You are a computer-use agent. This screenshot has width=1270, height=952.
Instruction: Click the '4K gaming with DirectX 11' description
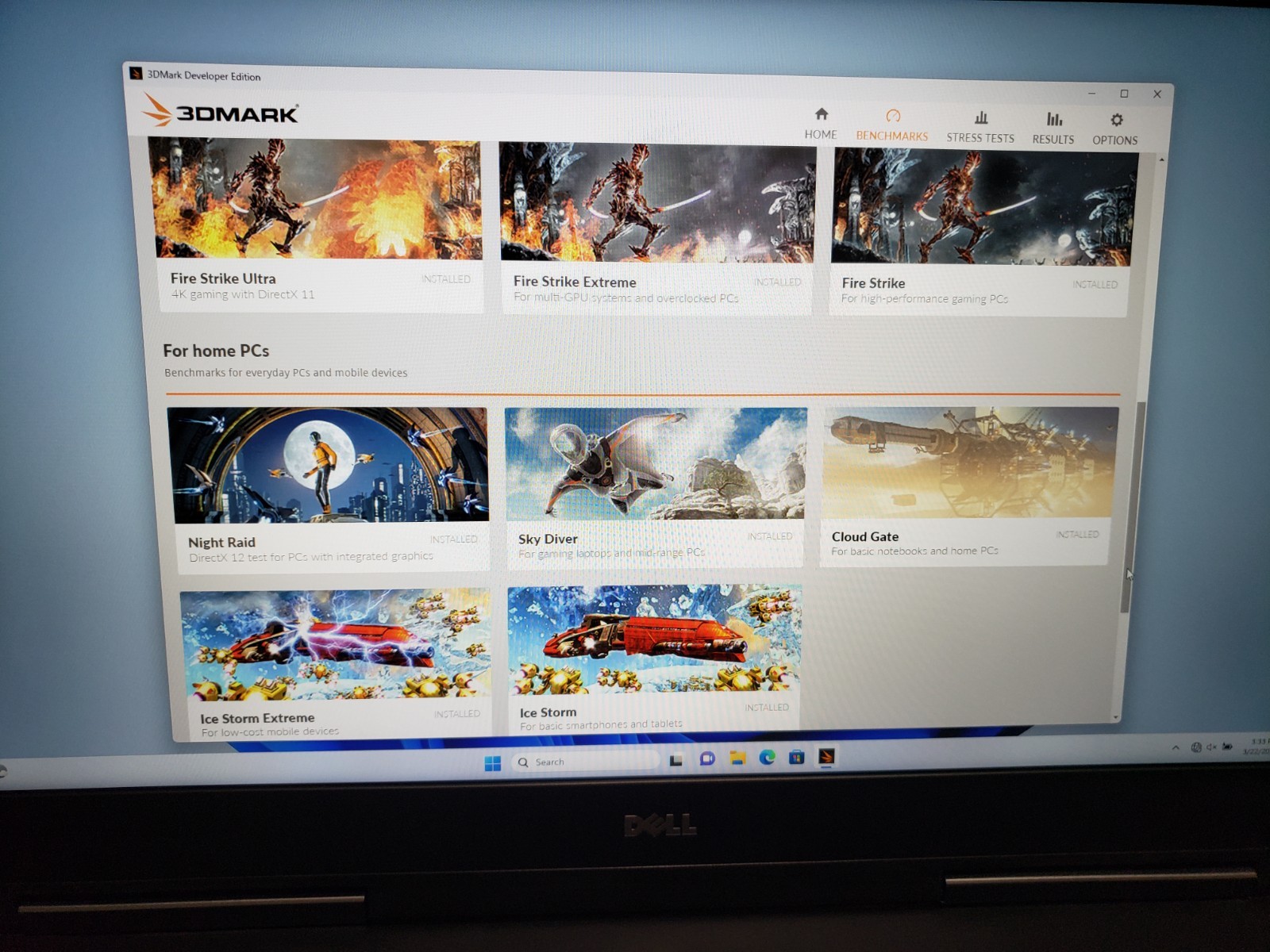click(x=243, y=294)
